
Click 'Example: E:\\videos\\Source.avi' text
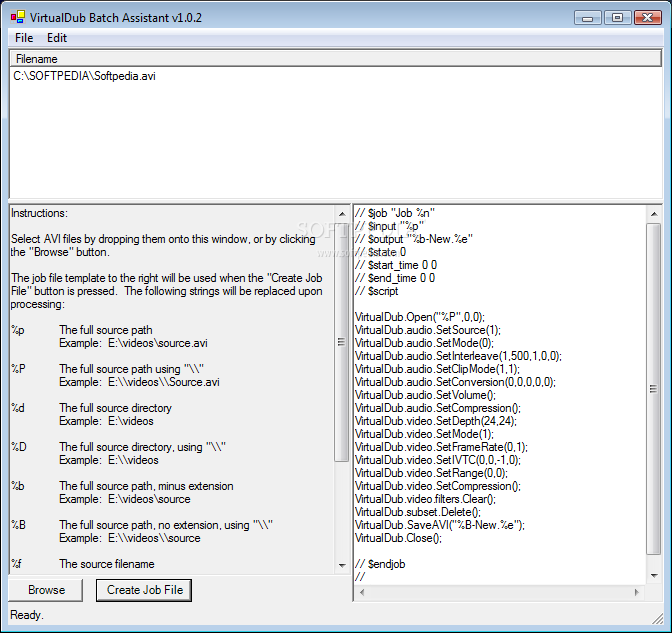[139, 382]
